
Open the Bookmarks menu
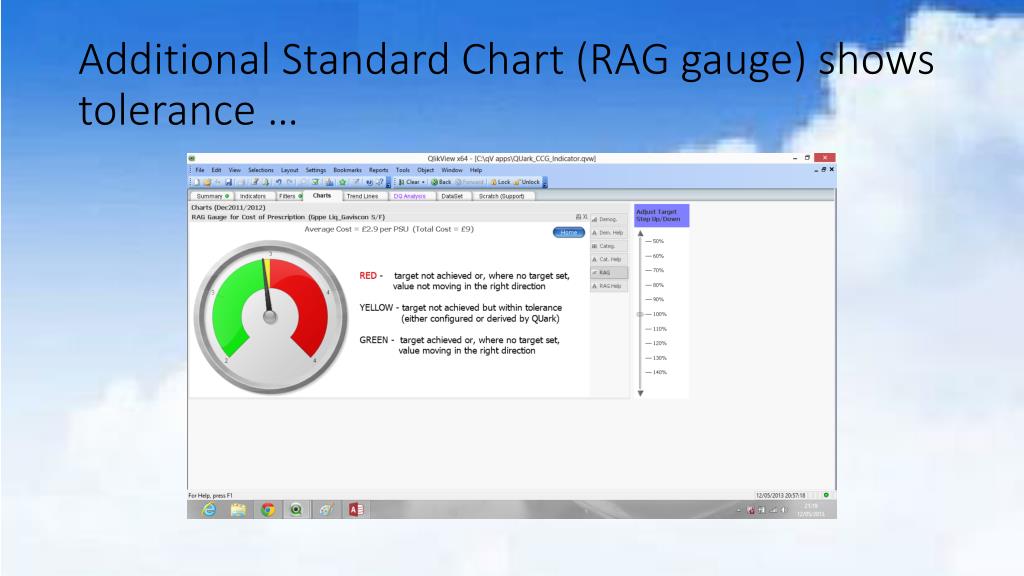[x=347, y=170]
